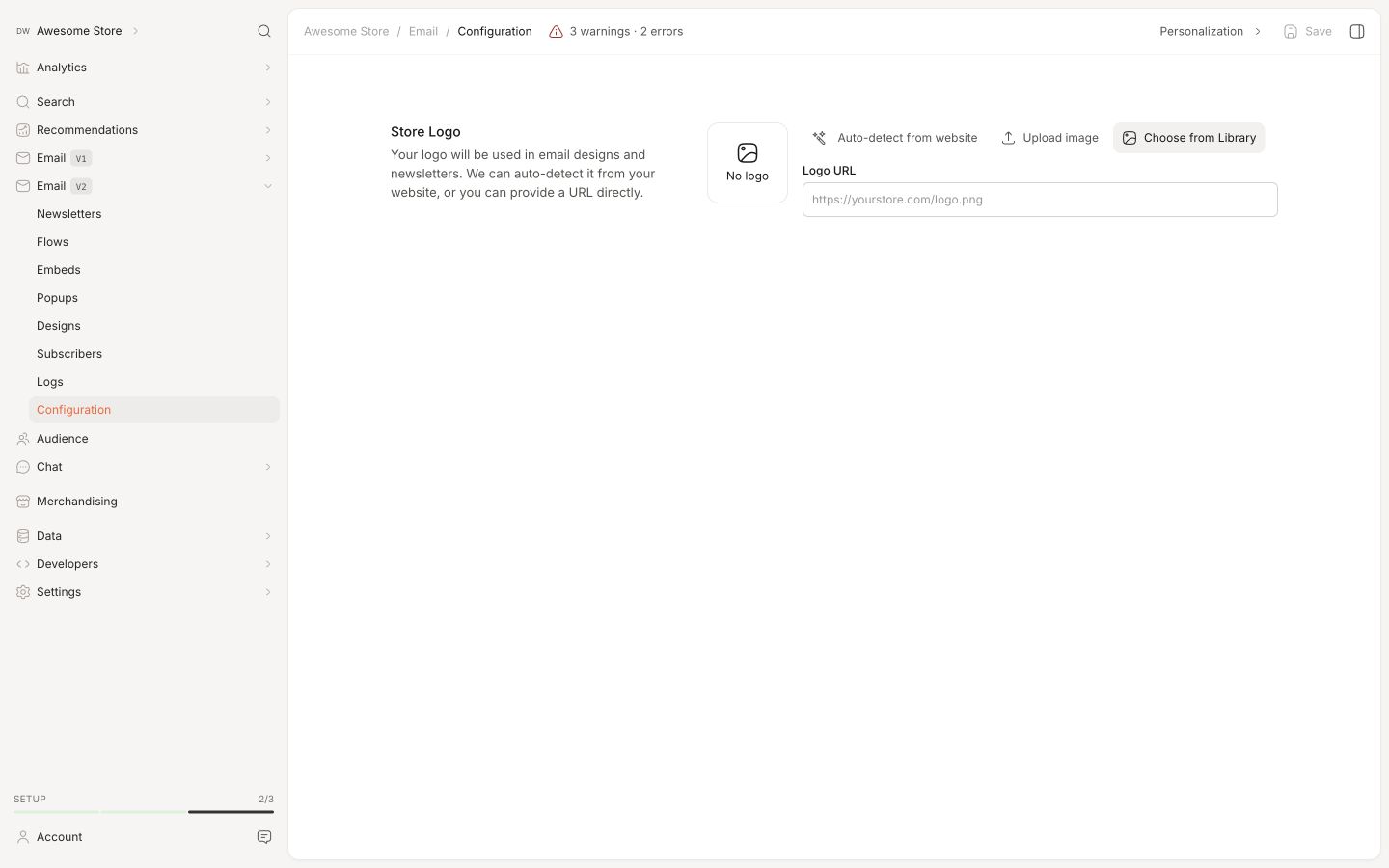Click Choose from Library button
This screenshot has height=868, width=1389.
tap(1188, 138)
